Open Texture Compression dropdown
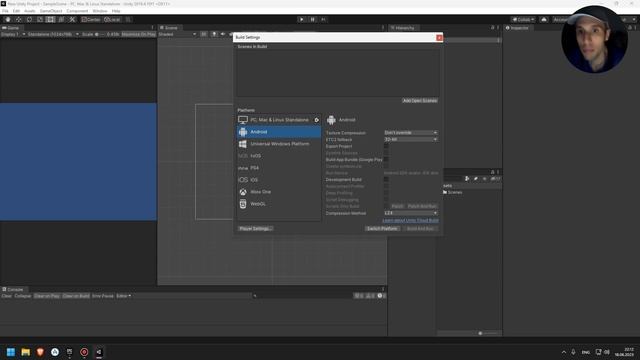The width and height of the screenshot is (640, 360). (411, 133)
